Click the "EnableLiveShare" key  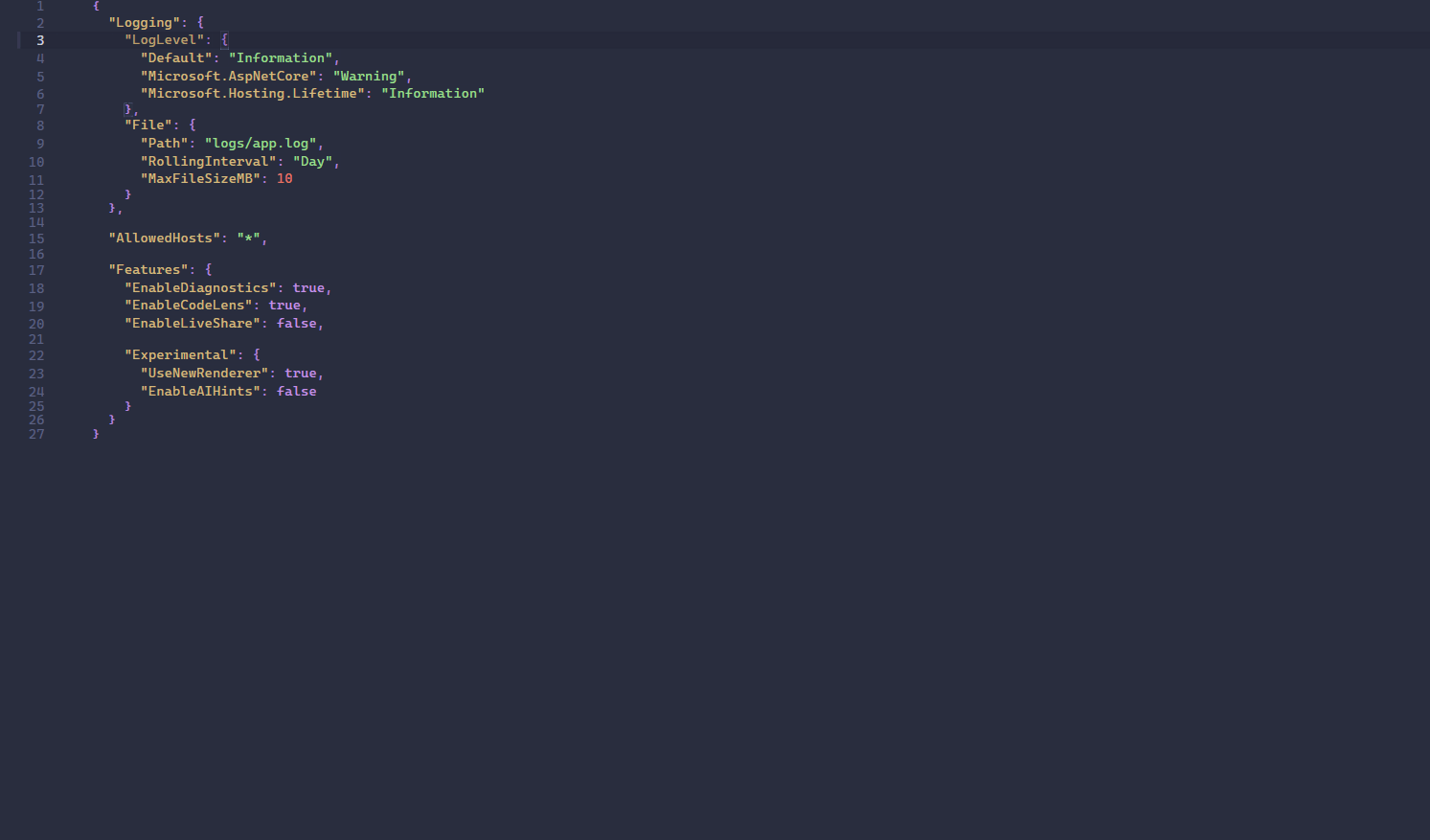[193, 323]
